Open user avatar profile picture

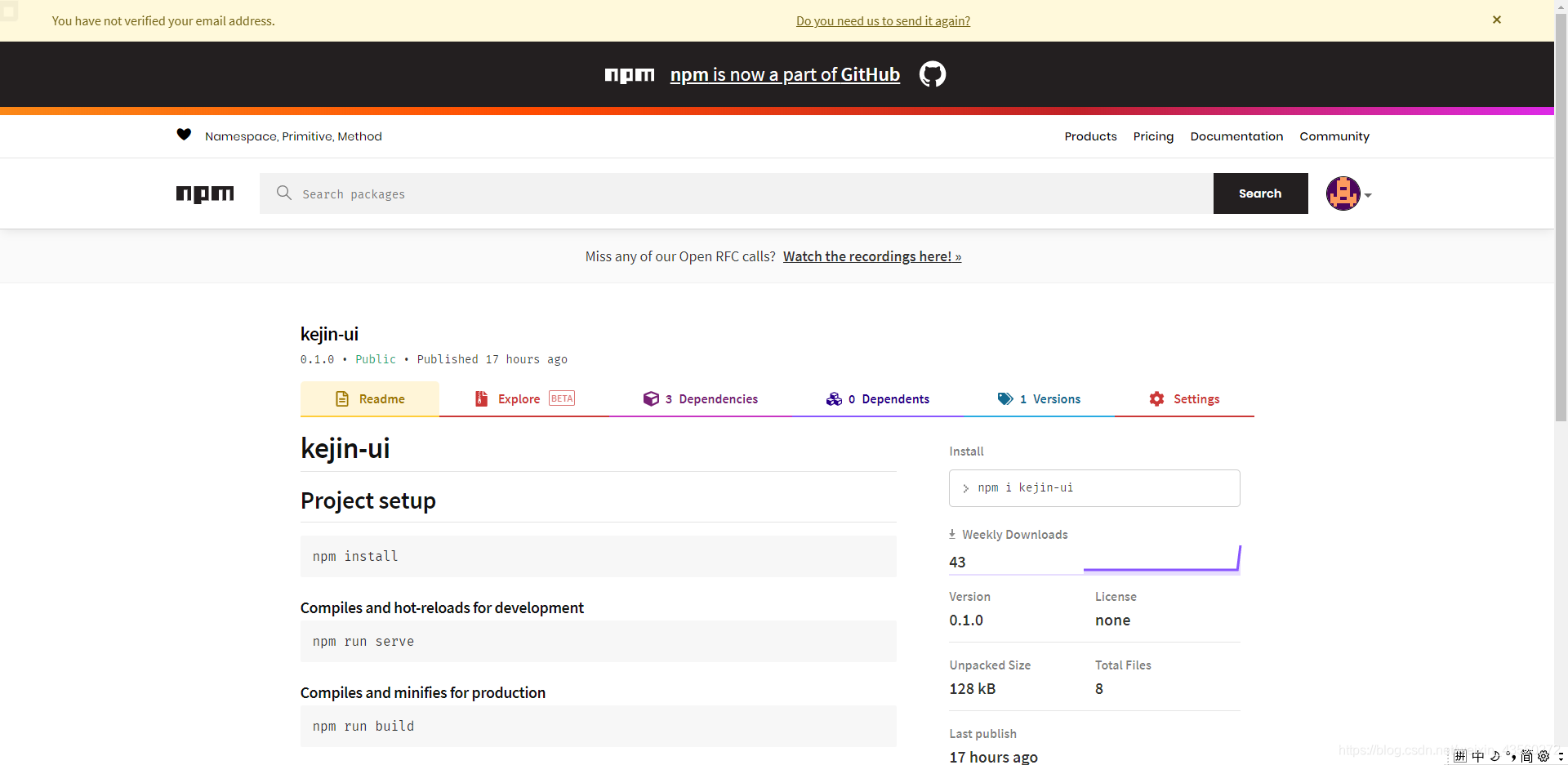(x=1343, y=193)
